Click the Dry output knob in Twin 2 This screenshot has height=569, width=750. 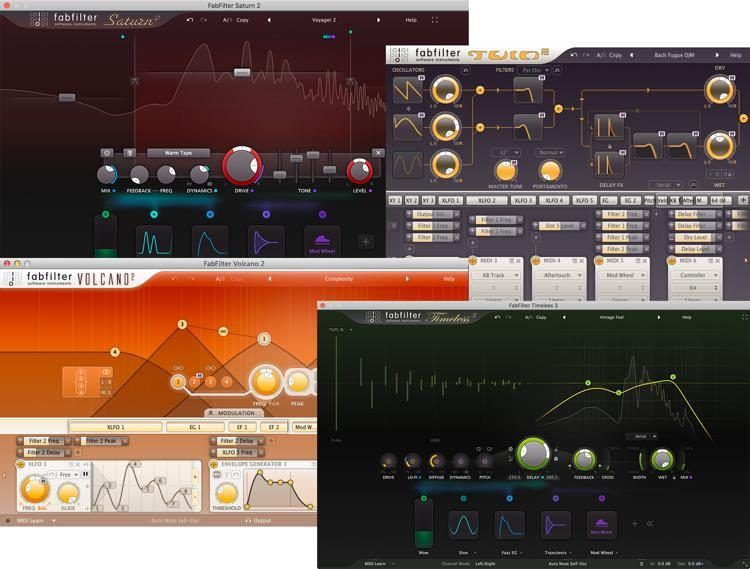(x=719, y=90)
